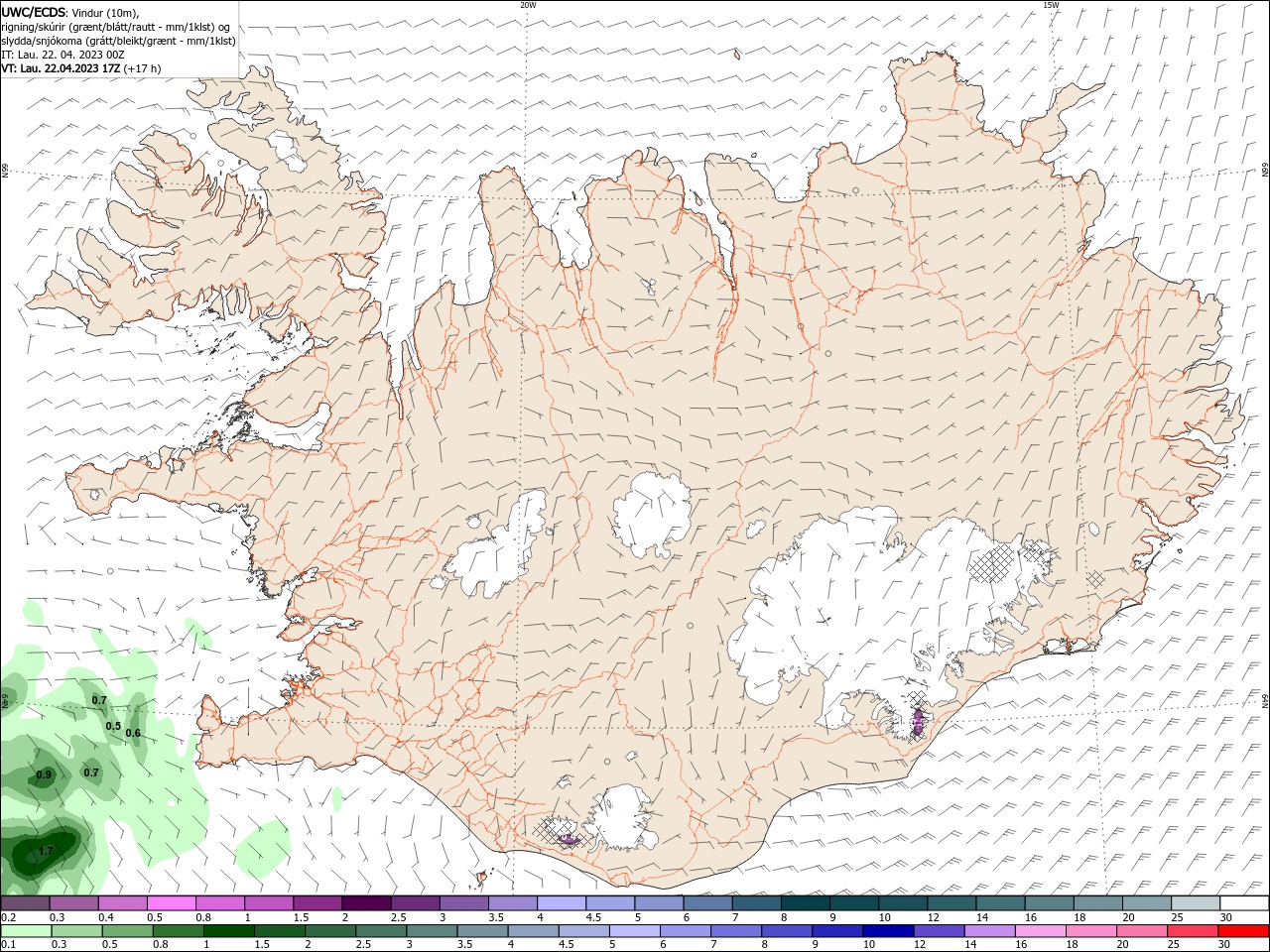Click the lower legend green swatch labeled 0.5
Viewport: 1270px width, 952px height.
pyautogui.click(x=127, y=931)
